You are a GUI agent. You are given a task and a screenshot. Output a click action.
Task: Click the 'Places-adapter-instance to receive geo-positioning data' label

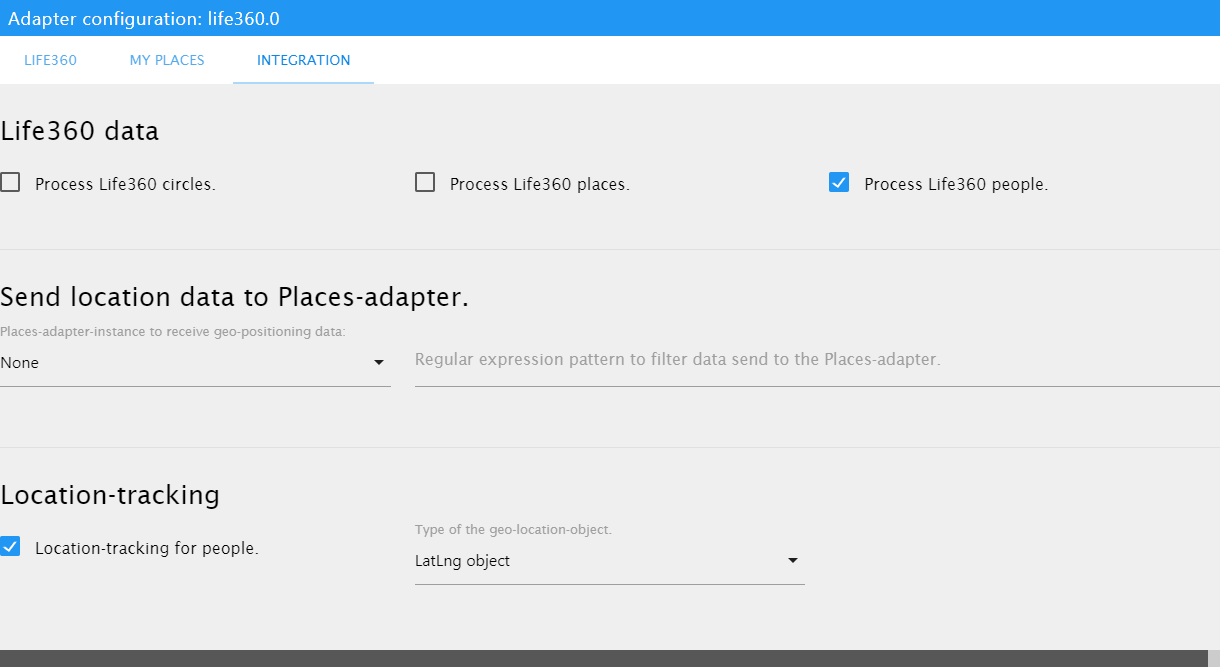(173, 331)
